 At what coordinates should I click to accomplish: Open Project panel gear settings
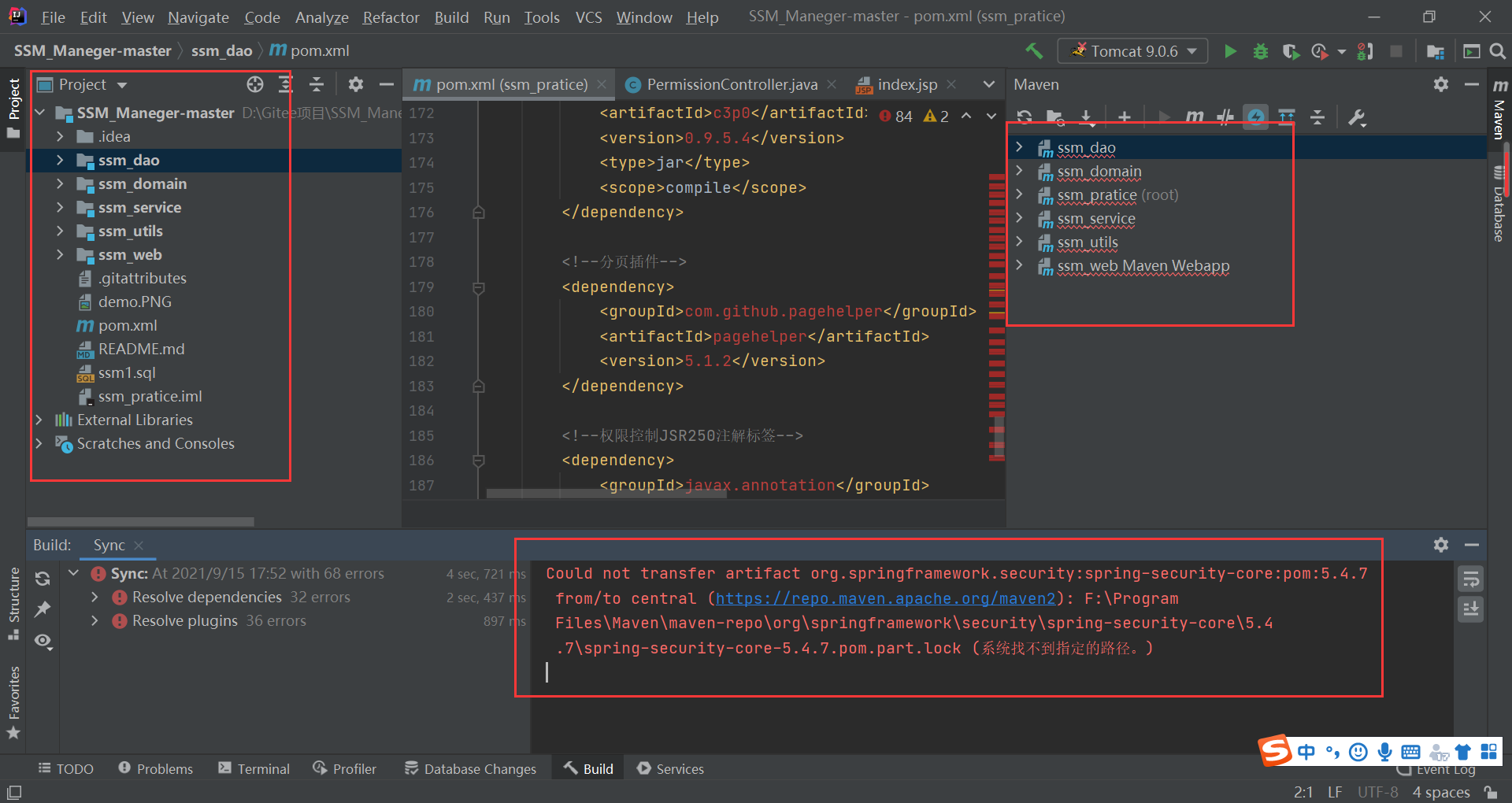tap(356, 84)
